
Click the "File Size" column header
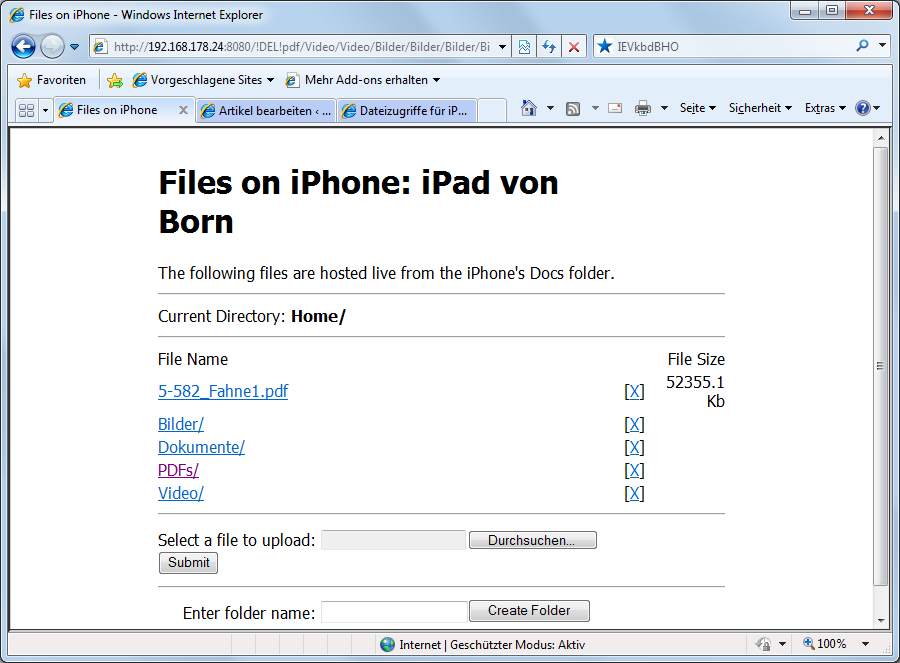tap(696, 359)
